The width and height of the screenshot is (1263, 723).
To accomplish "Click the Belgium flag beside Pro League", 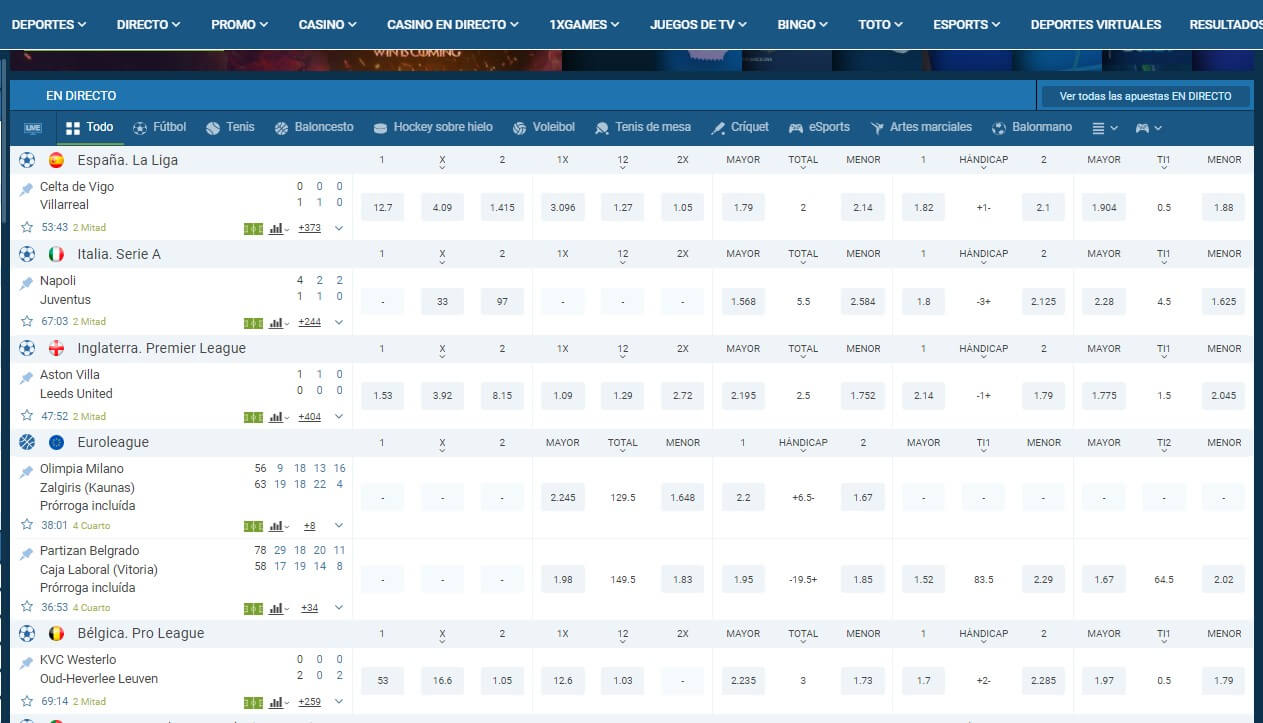I will point(56,633).
